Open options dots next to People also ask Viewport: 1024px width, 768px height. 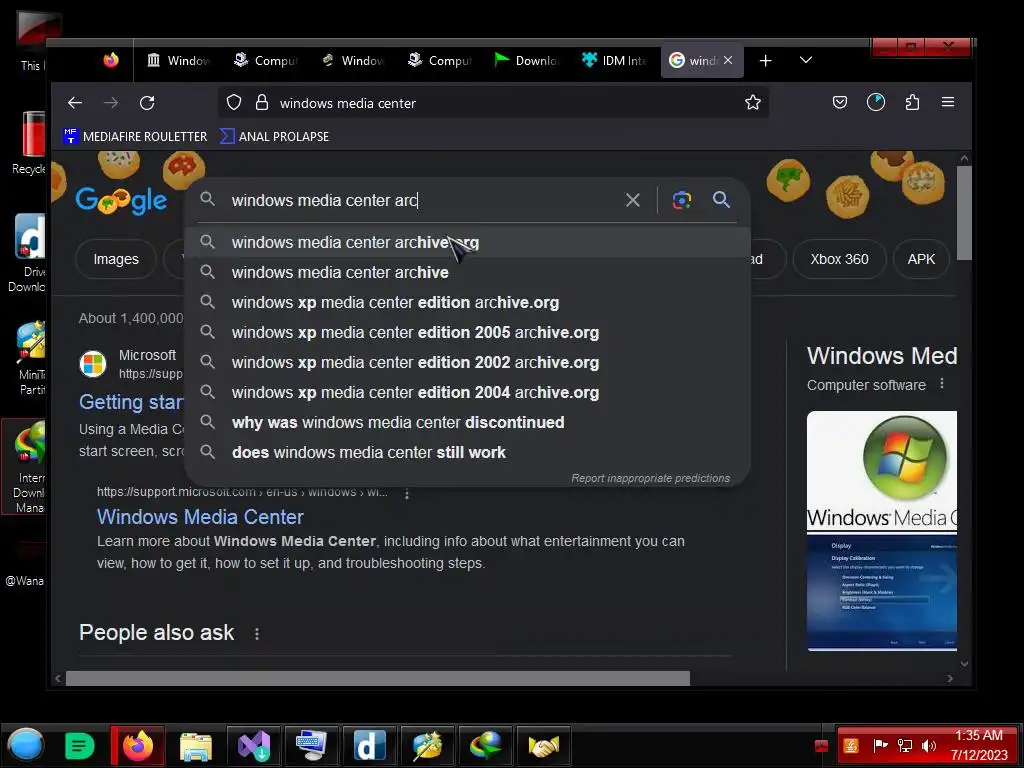tap(257, 633)
